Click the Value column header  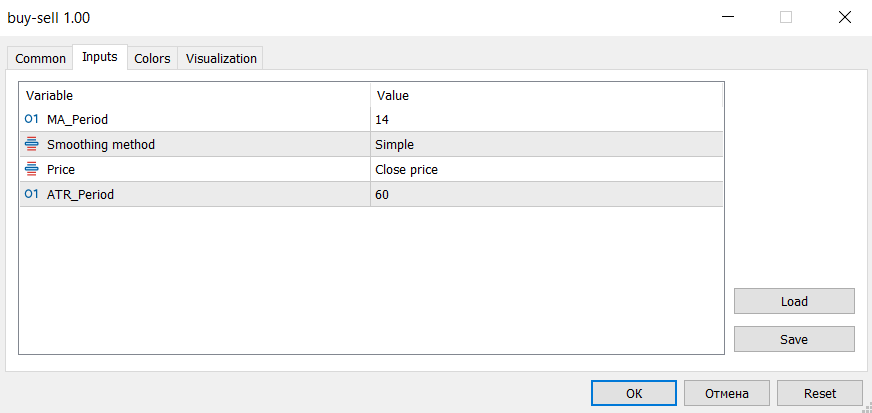pos(546,95)
